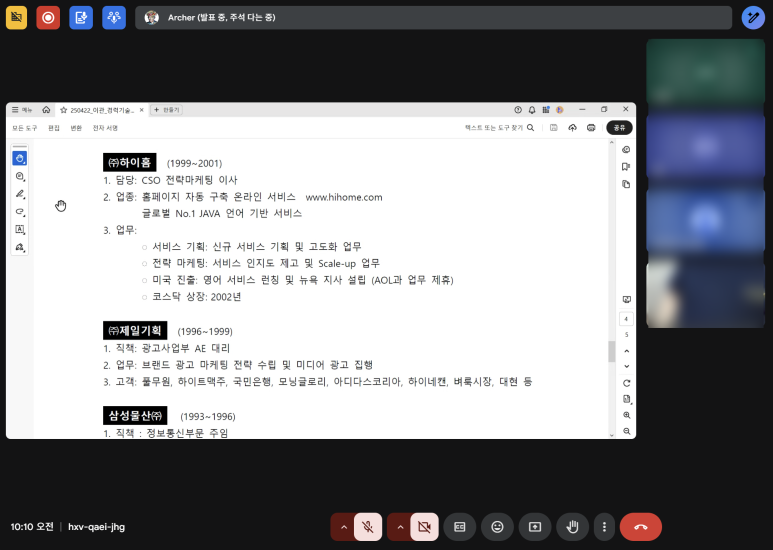Click the current page number box 4
This screenshot has width=773, height=550.
click(626, 319)
